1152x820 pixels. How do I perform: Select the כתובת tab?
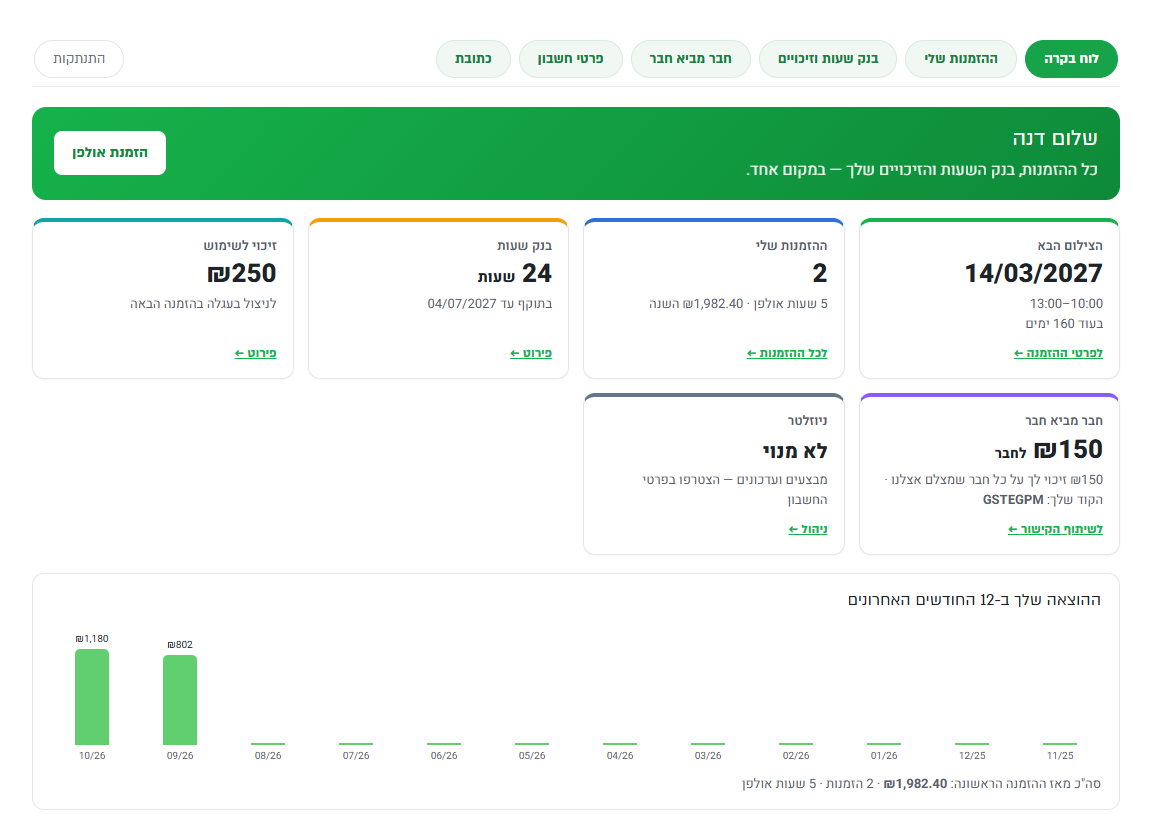point(473,59)
